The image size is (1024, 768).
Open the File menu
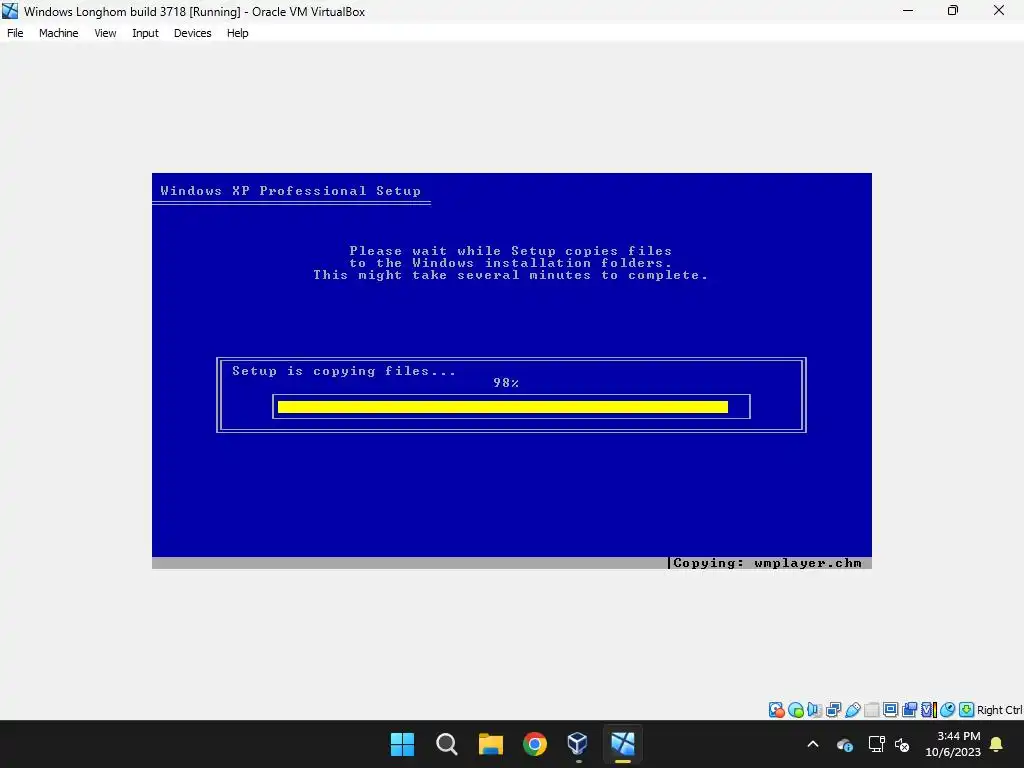tap(15, 33)
